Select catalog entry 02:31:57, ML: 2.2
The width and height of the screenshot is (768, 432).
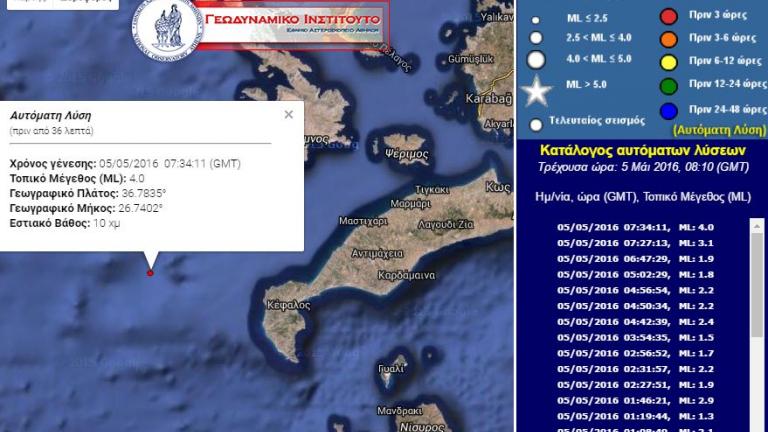pos(635,369)
